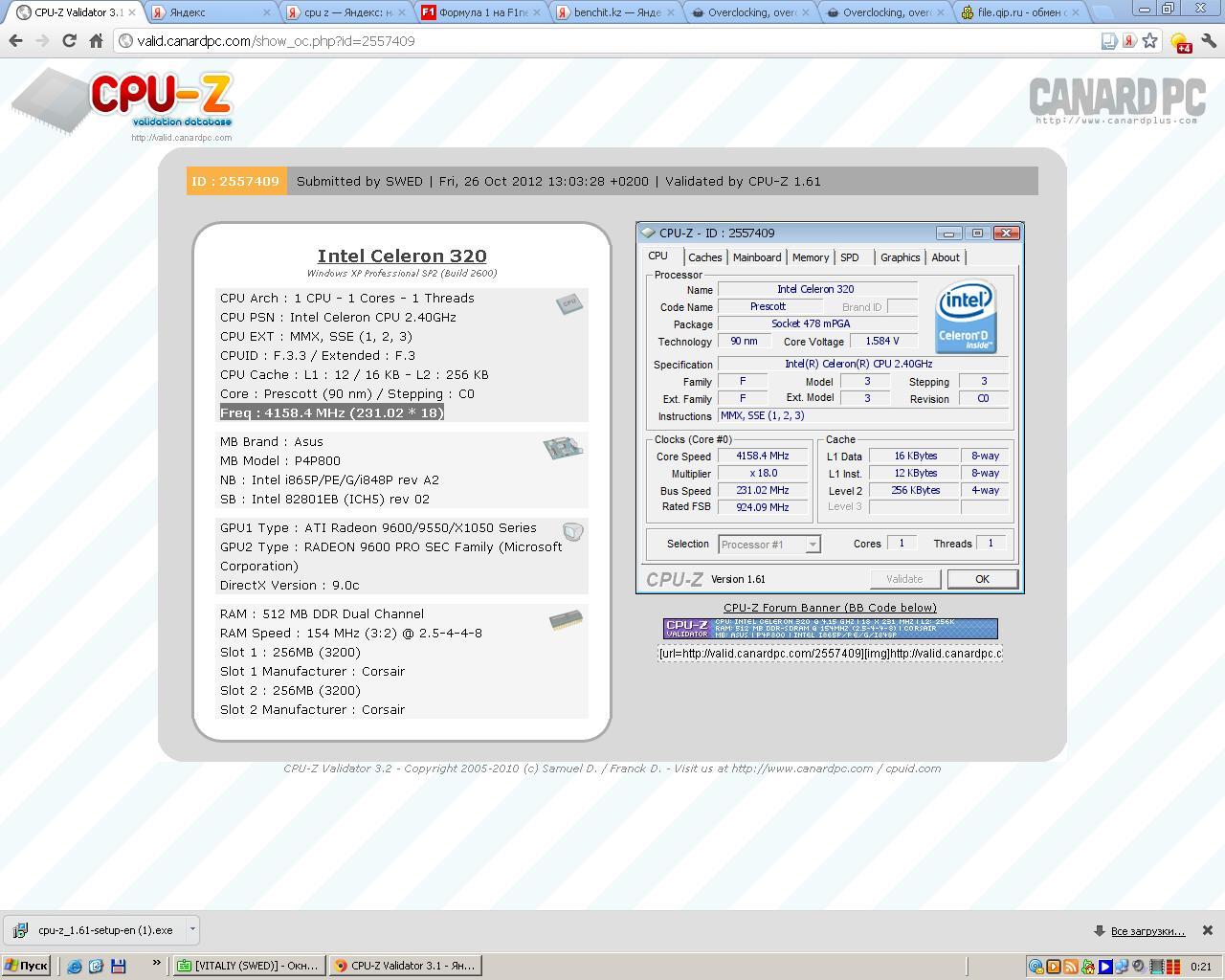
Task: Launch Internet Explorer from quick launch
Action: 75,966
